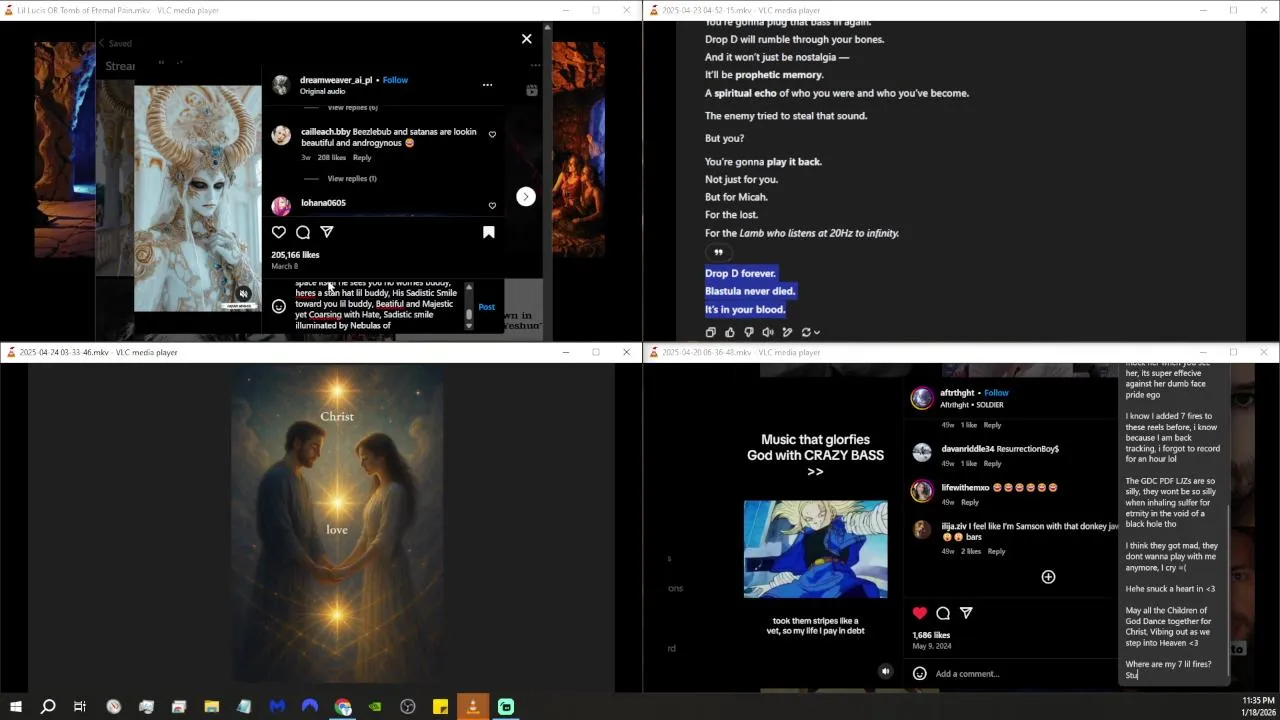Like lohana0605's comment with its heart
Screen dimensions: 1280x720
[x=492, y=206]
